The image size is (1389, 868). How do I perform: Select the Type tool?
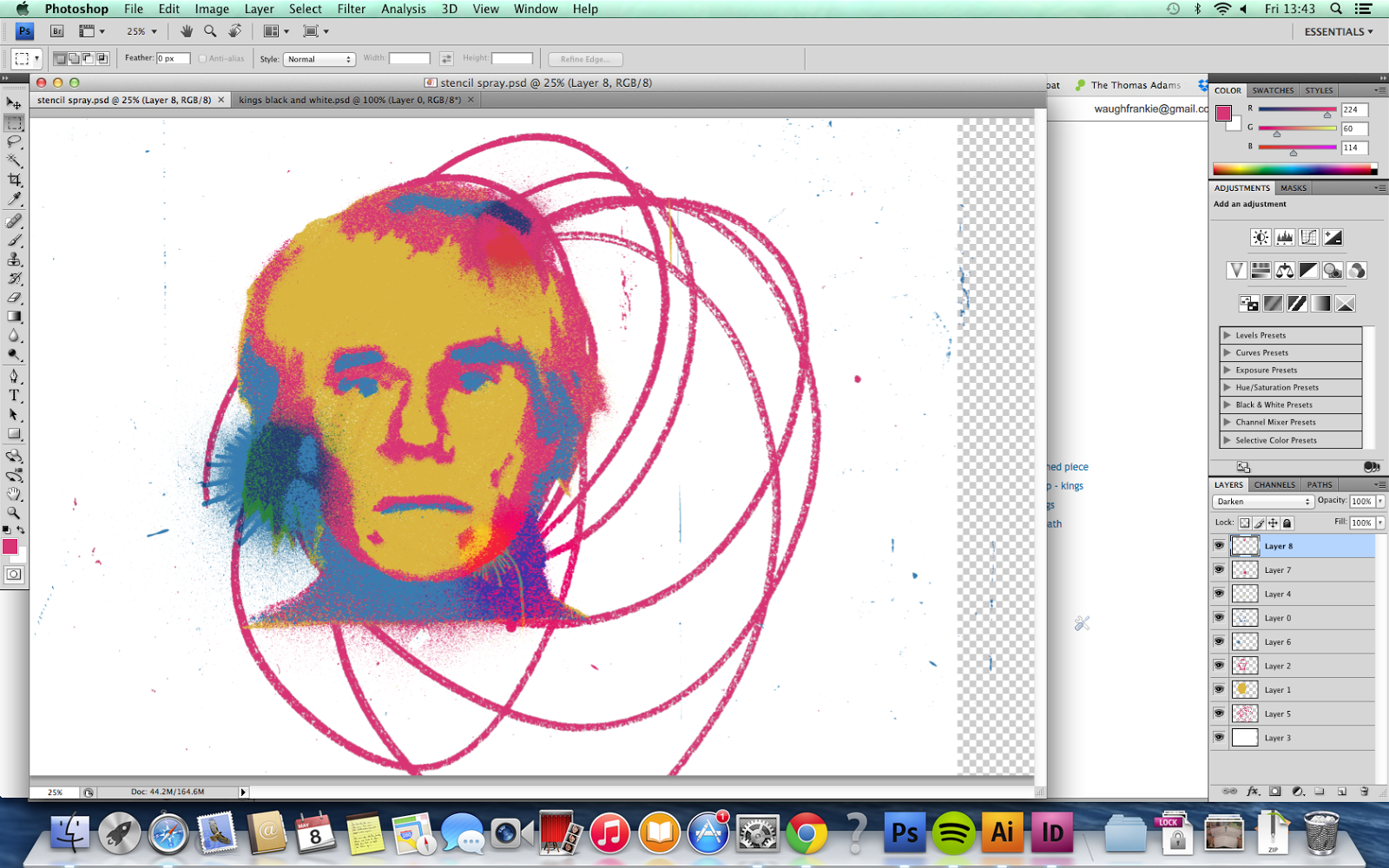14,395
